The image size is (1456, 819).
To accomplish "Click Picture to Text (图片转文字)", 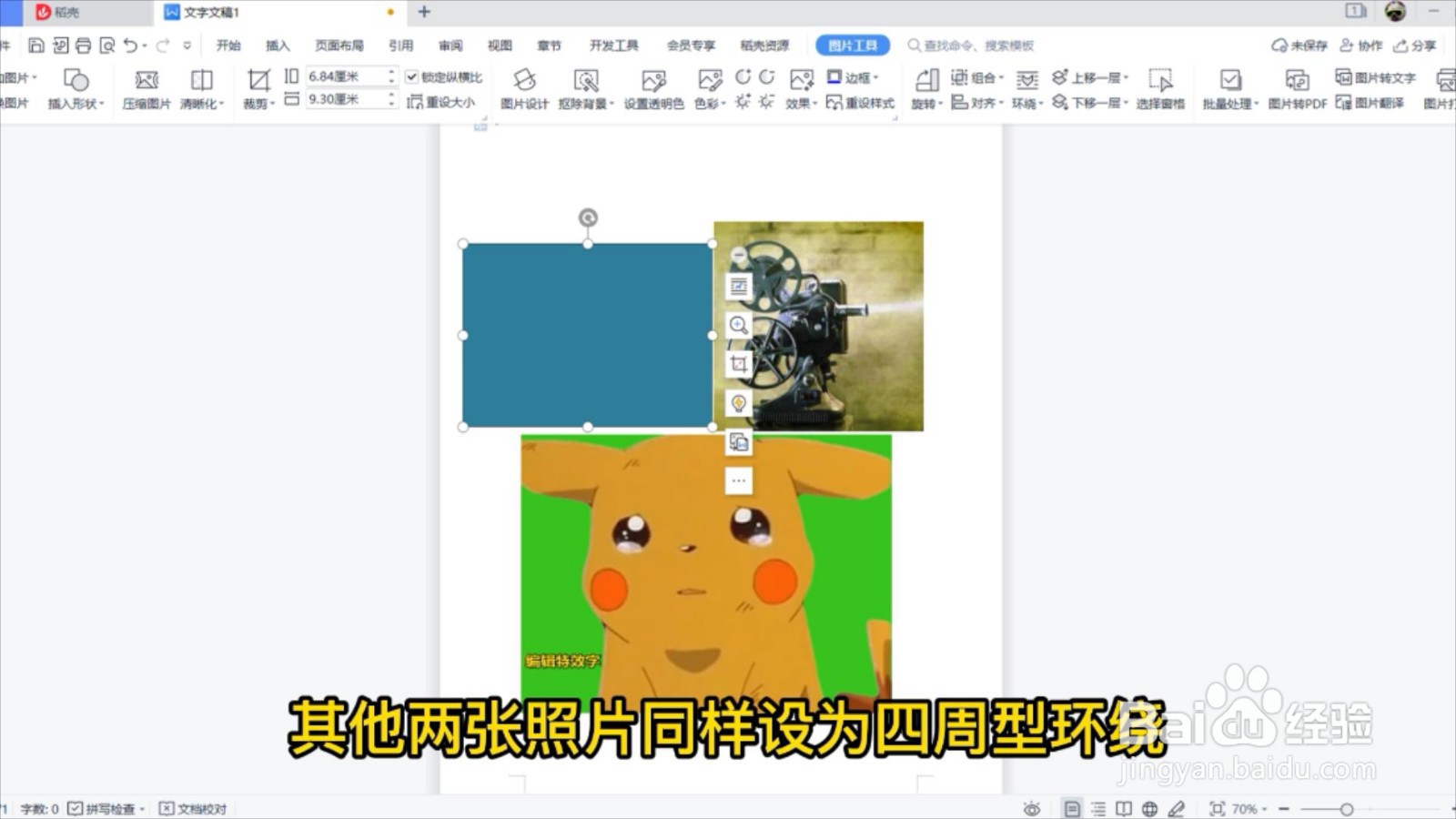I will point(1375,77).
